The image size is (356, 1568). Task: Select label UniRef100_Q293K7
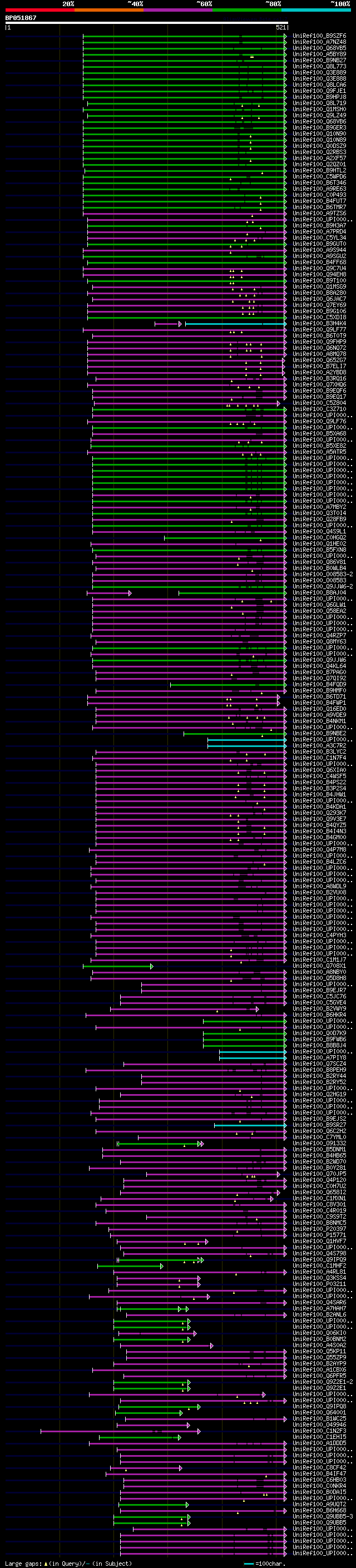point(319,813)
